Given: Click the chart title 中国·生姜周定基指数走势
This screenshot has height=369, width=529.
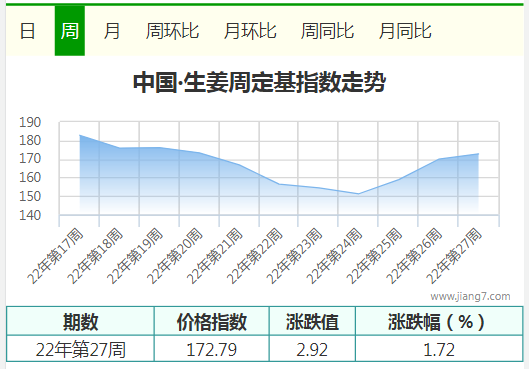Looking at the screenshot, I should 259,82.
